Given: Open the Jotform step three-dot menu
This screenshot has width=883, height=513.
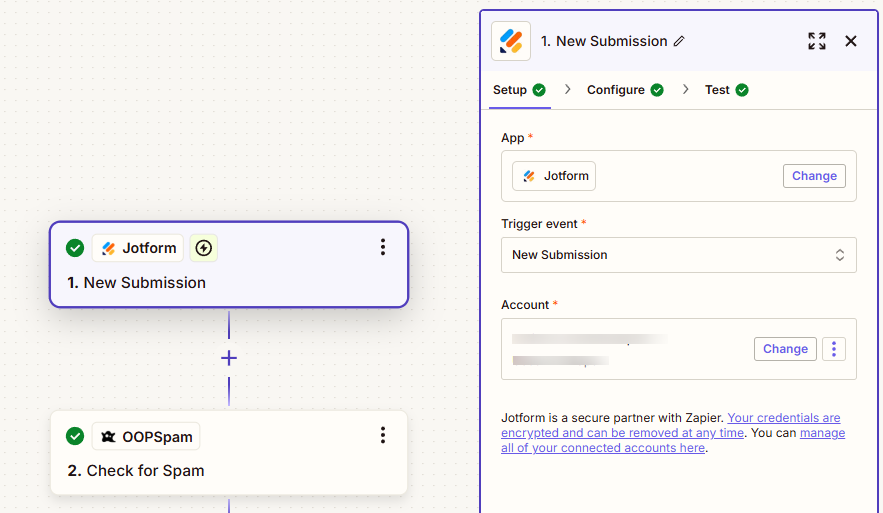Looking at the screenshot, I should [x=383, y=247].
